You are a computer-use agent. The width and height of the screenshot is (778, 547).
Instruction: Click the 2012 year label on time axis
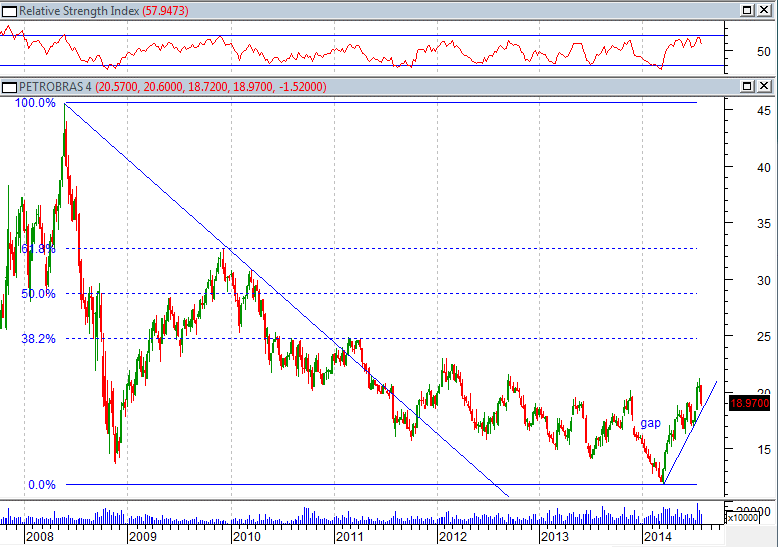(453, 537)
